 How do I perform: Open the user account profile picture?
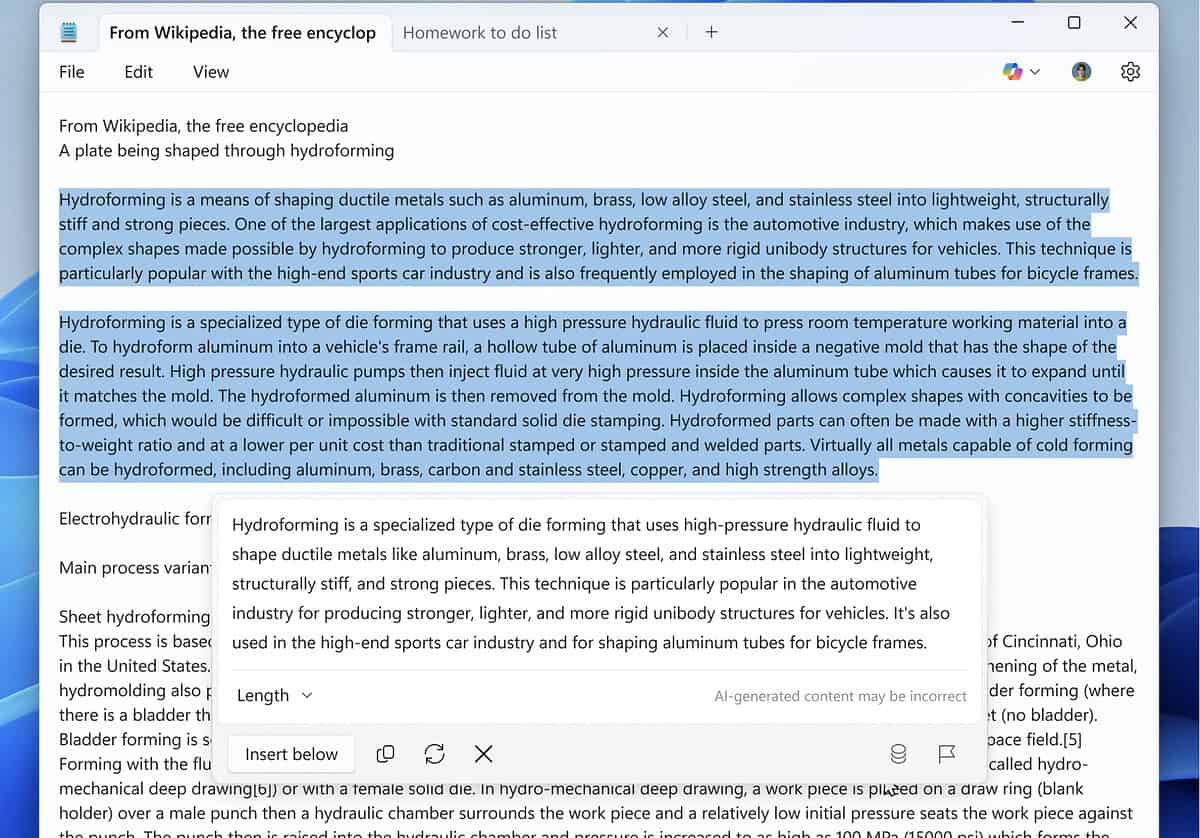coord(1081,71)
